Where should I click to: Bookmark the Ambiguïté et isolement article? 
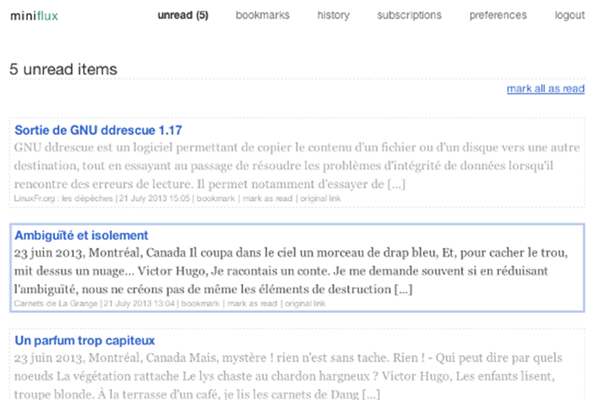214,303
